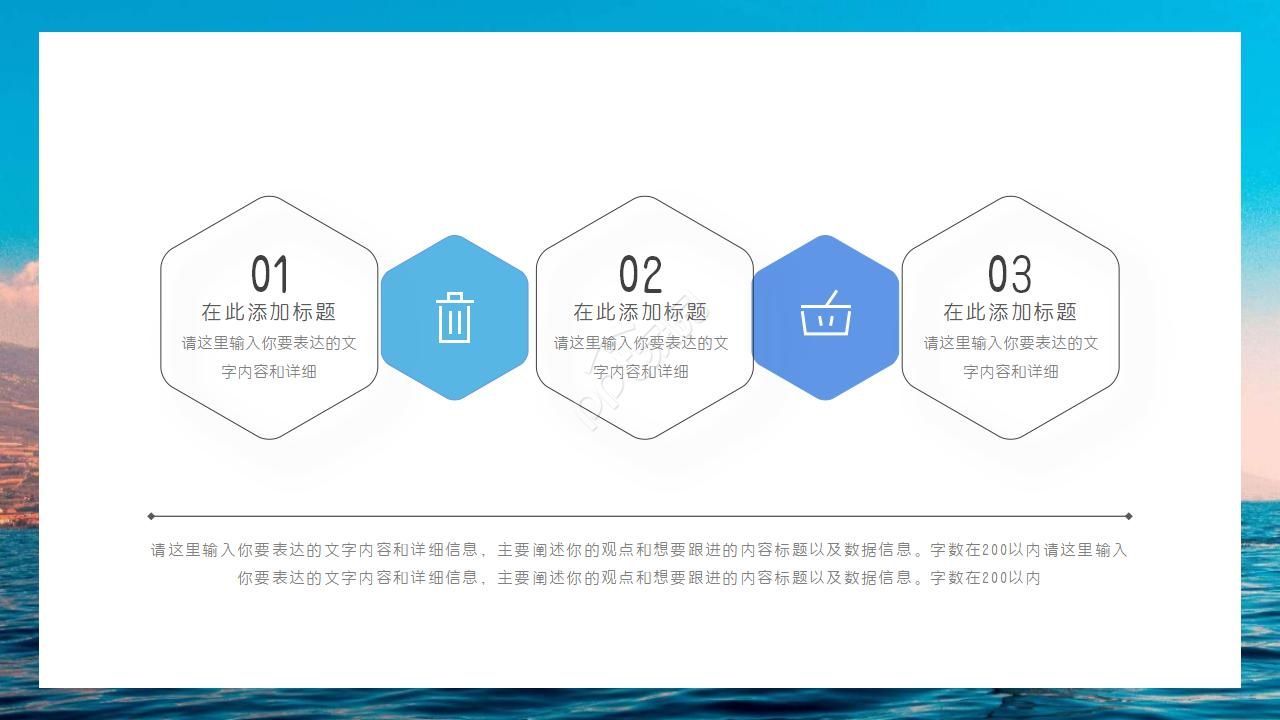The width and height of the screenshot is (1280, 720).
Task: Click the shopping basket icon
Action: coord(825,315)
